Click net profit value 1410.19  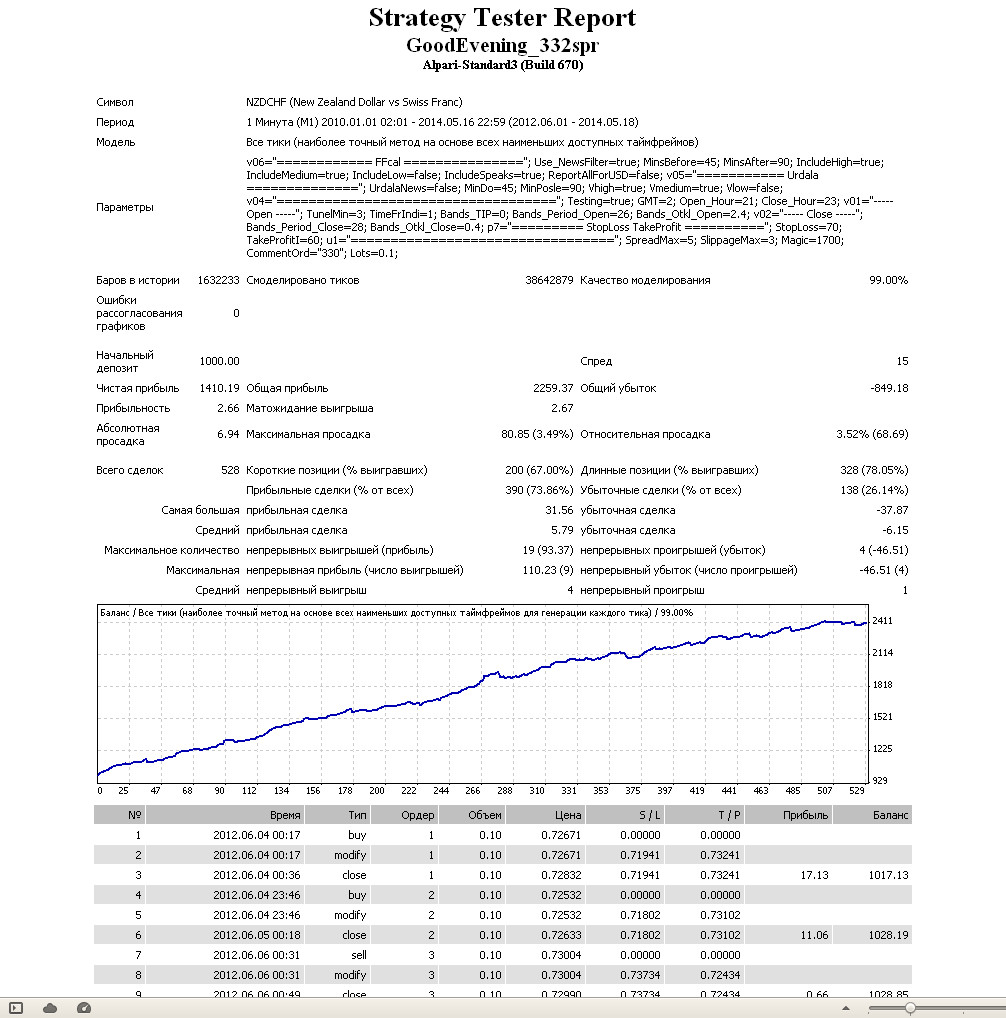[219, 388]
